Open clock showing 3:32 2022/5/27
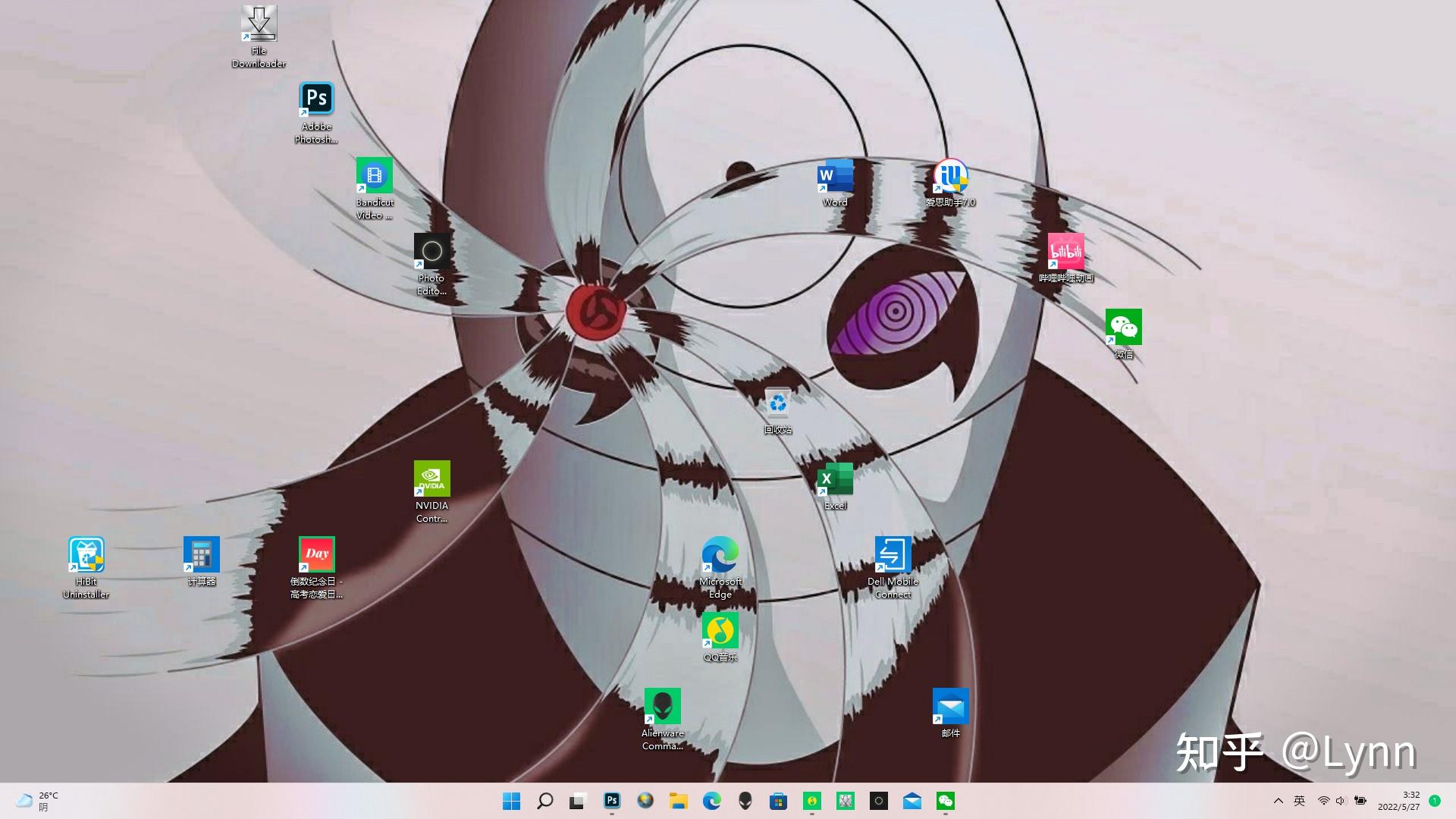The height and width of the screenshot is (819, 1456). tap(1399, 801)
